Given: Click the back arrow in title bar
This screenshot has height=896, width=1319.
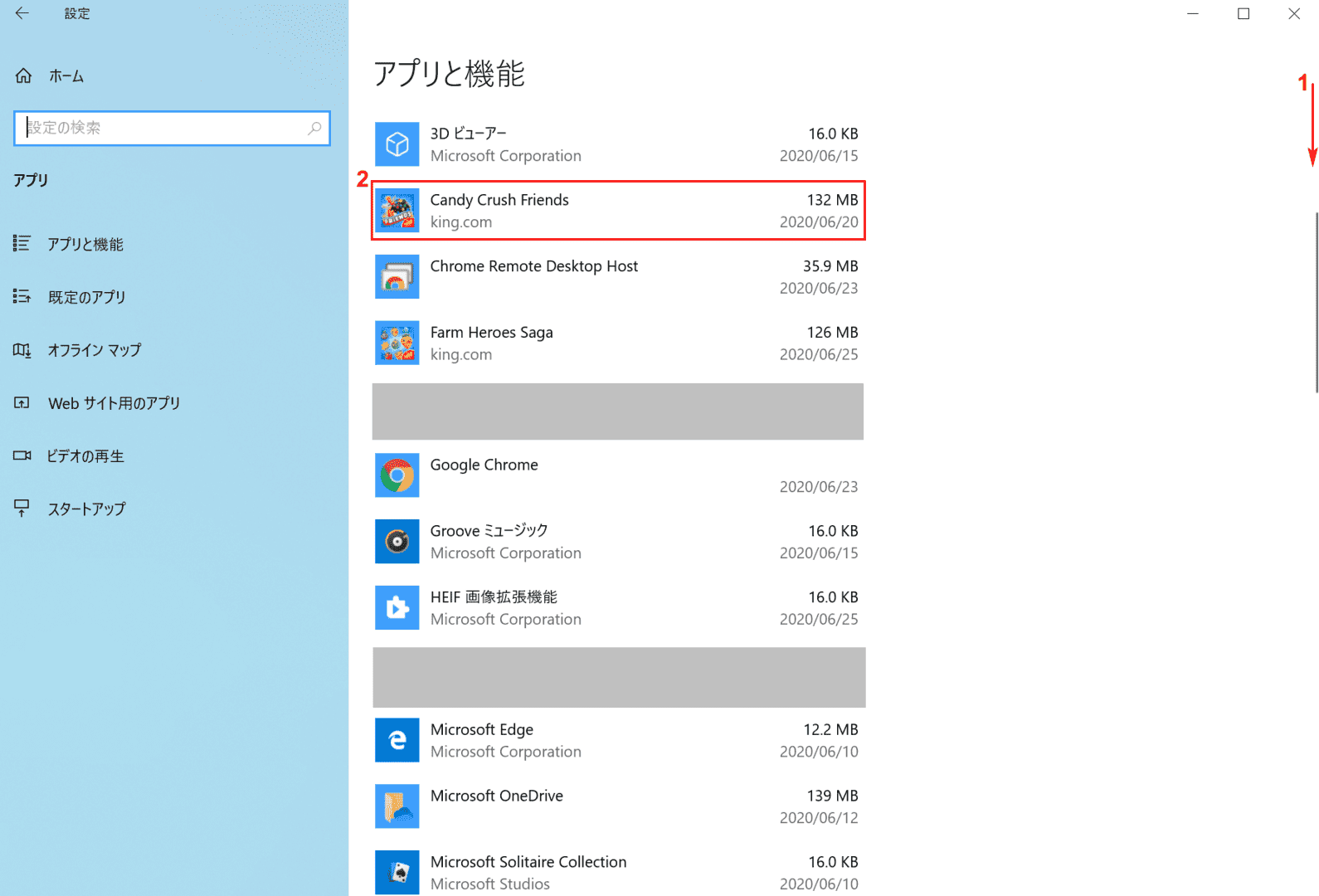Looking at the screenshot, I should [22, 13].
